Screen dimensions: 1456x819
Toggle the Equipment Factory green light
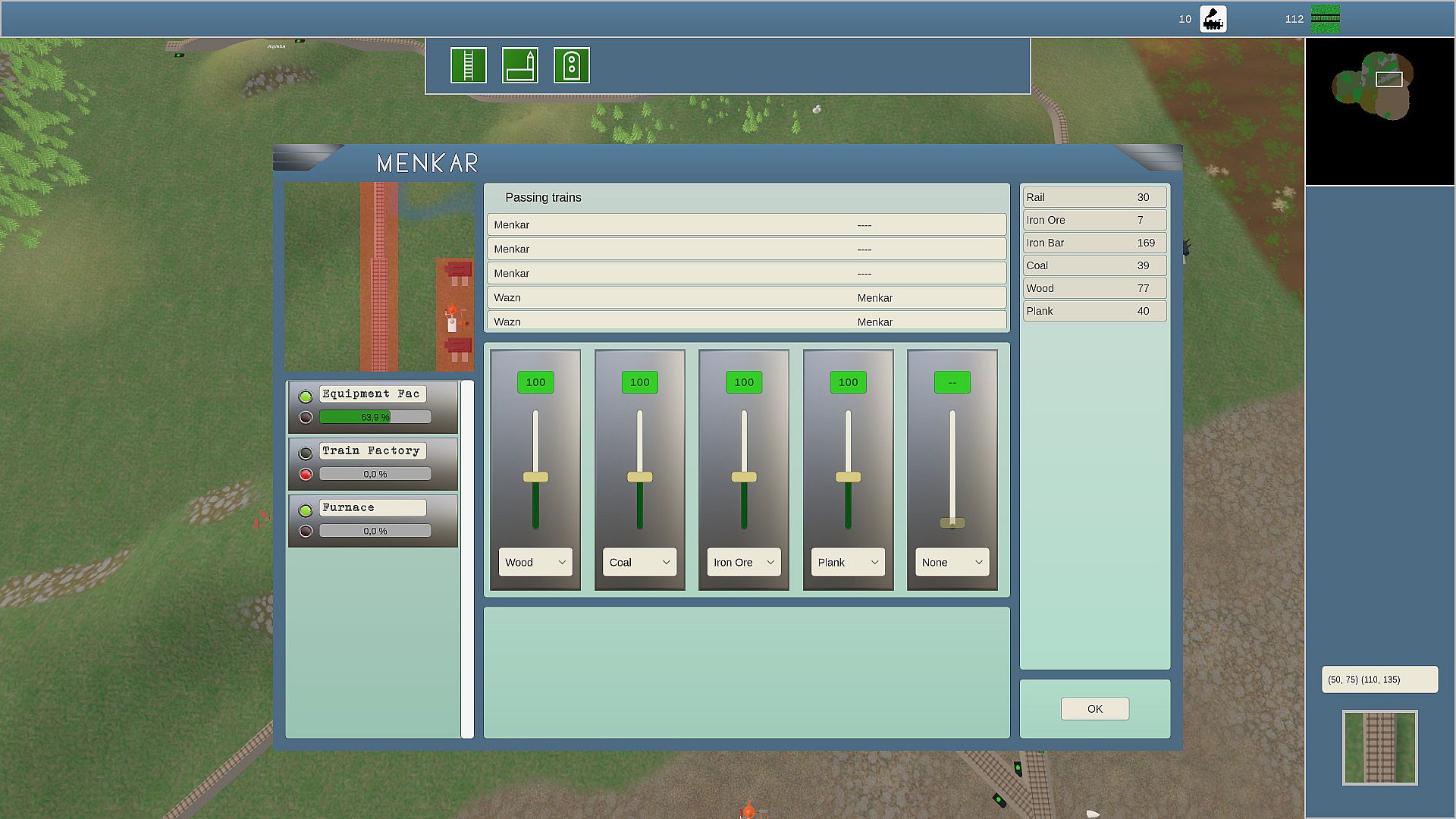[306, 396]
